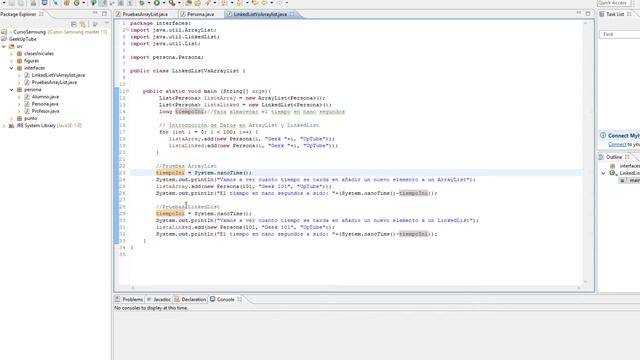This screenshot has height=360, width=640.
Task: Toggle Link with Editor in Package Explorer
Action: tap(83, 24)
